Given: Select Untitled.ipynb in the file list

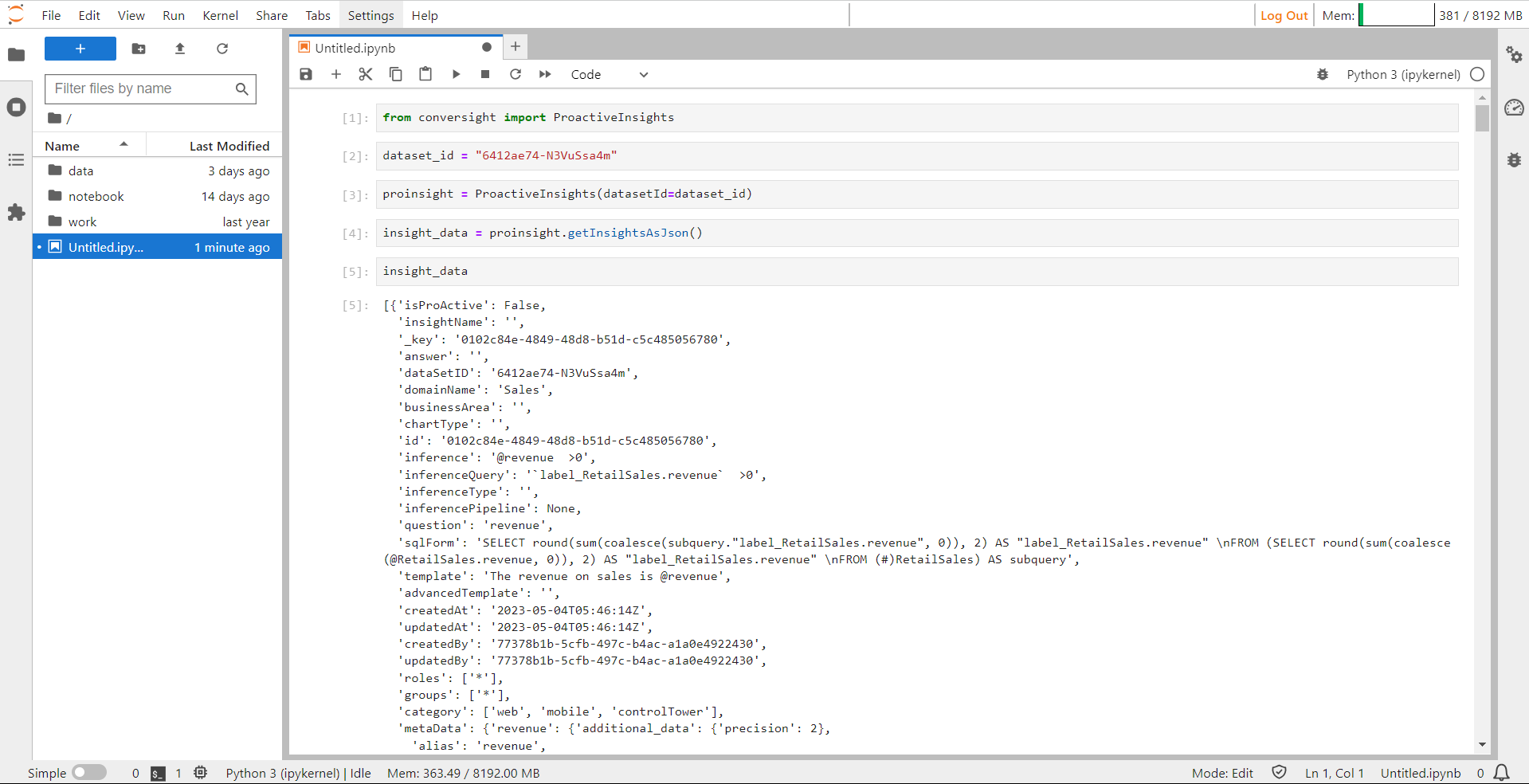Looking at the screenshot, I should 158,247.
